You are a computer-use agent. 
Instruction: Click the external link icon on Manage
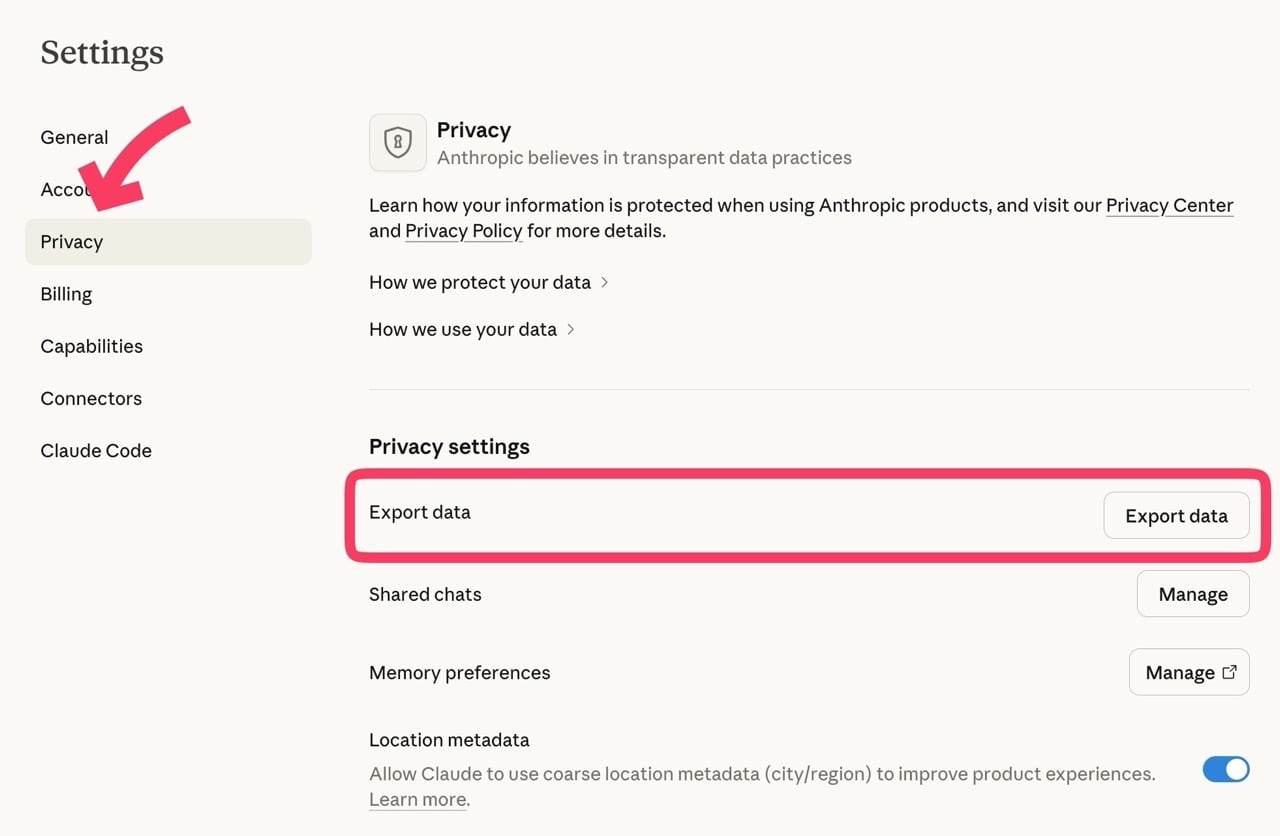(1230, 672)
